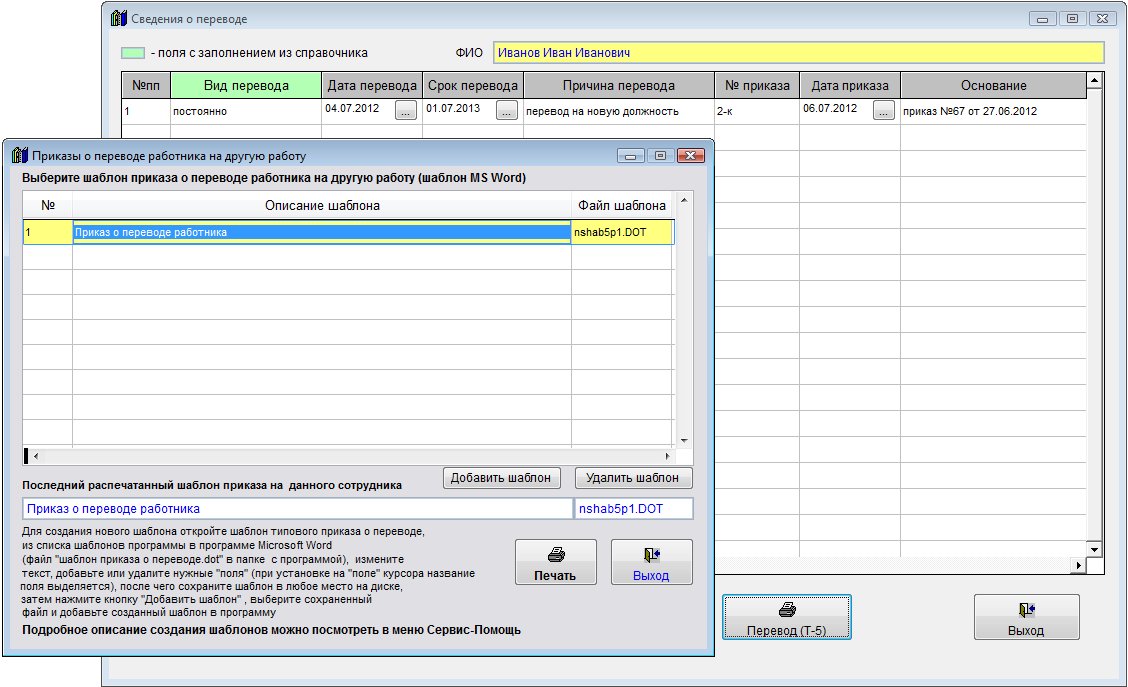The width and height of the screenshot is (1128, 687).
Task: Close the Сведения о переводе window
Action: (1102, 19)
